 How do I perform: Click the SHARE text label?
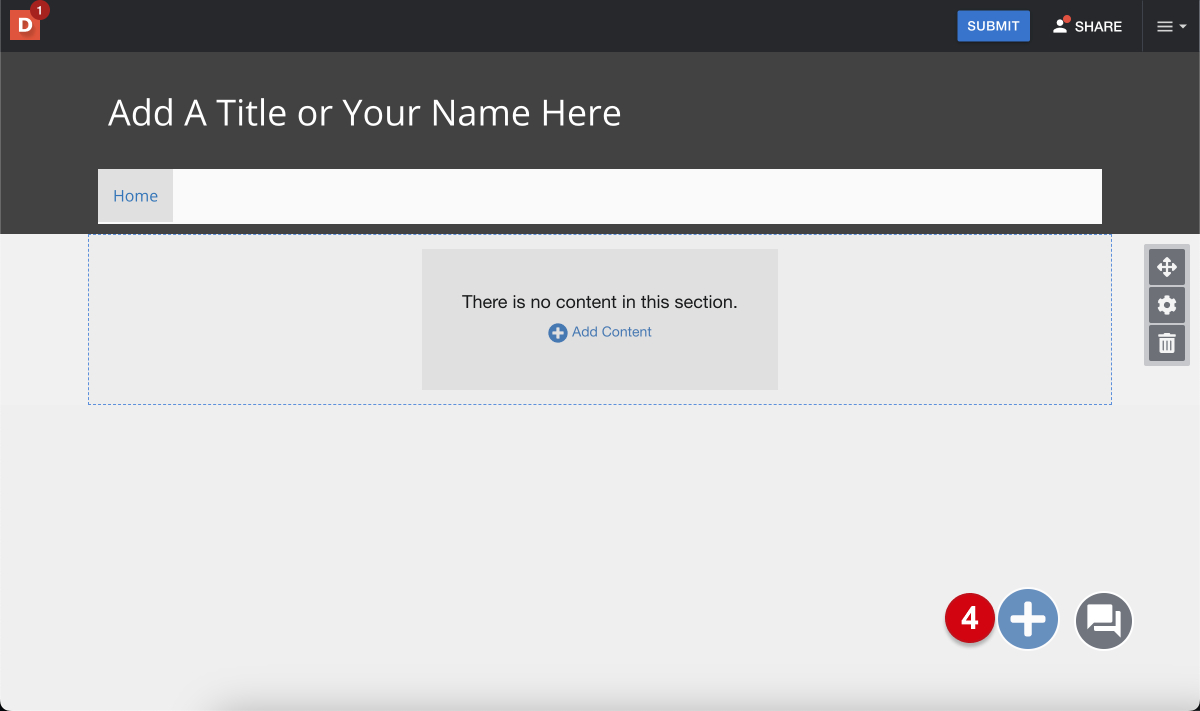pos(1098,27)
